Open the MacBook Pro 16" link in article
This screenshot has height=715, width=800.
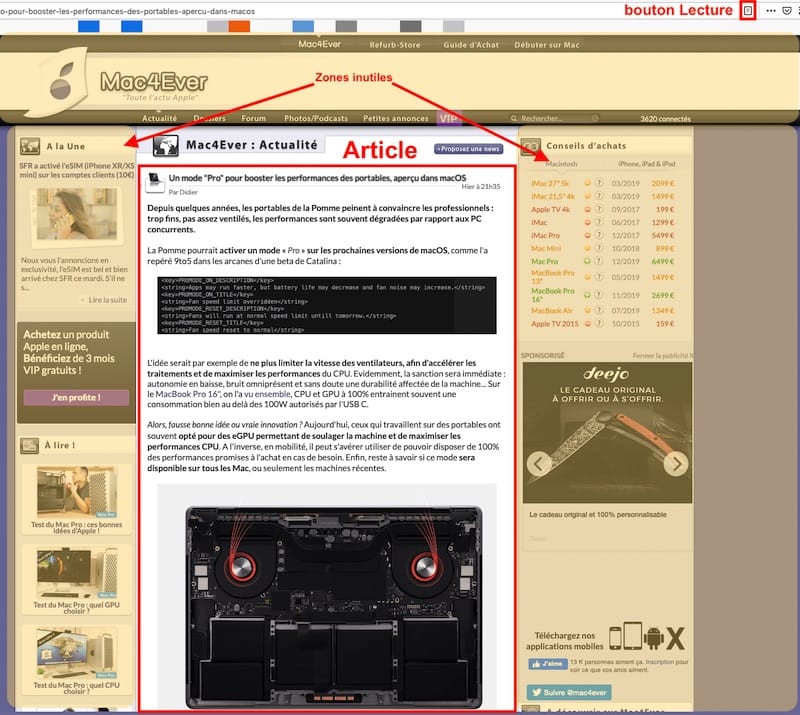click(188, 394)
